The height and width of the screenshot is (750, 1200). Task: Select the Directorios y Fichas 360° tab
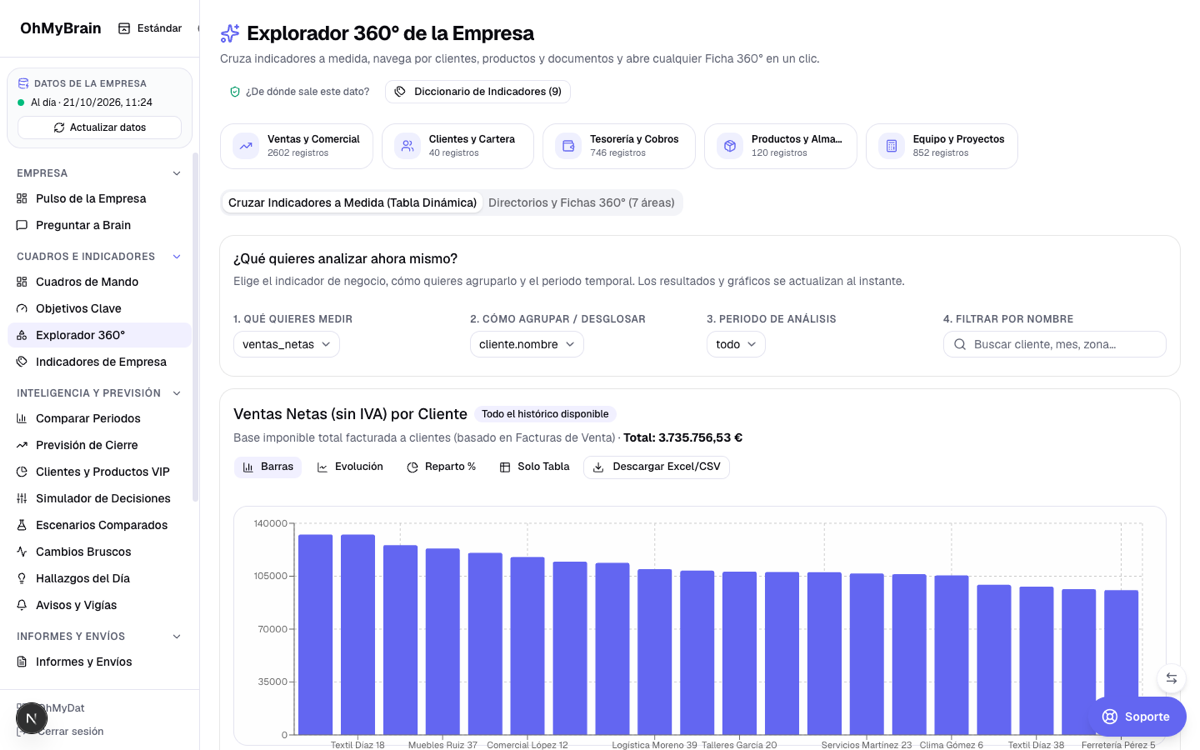pos(581,203)
